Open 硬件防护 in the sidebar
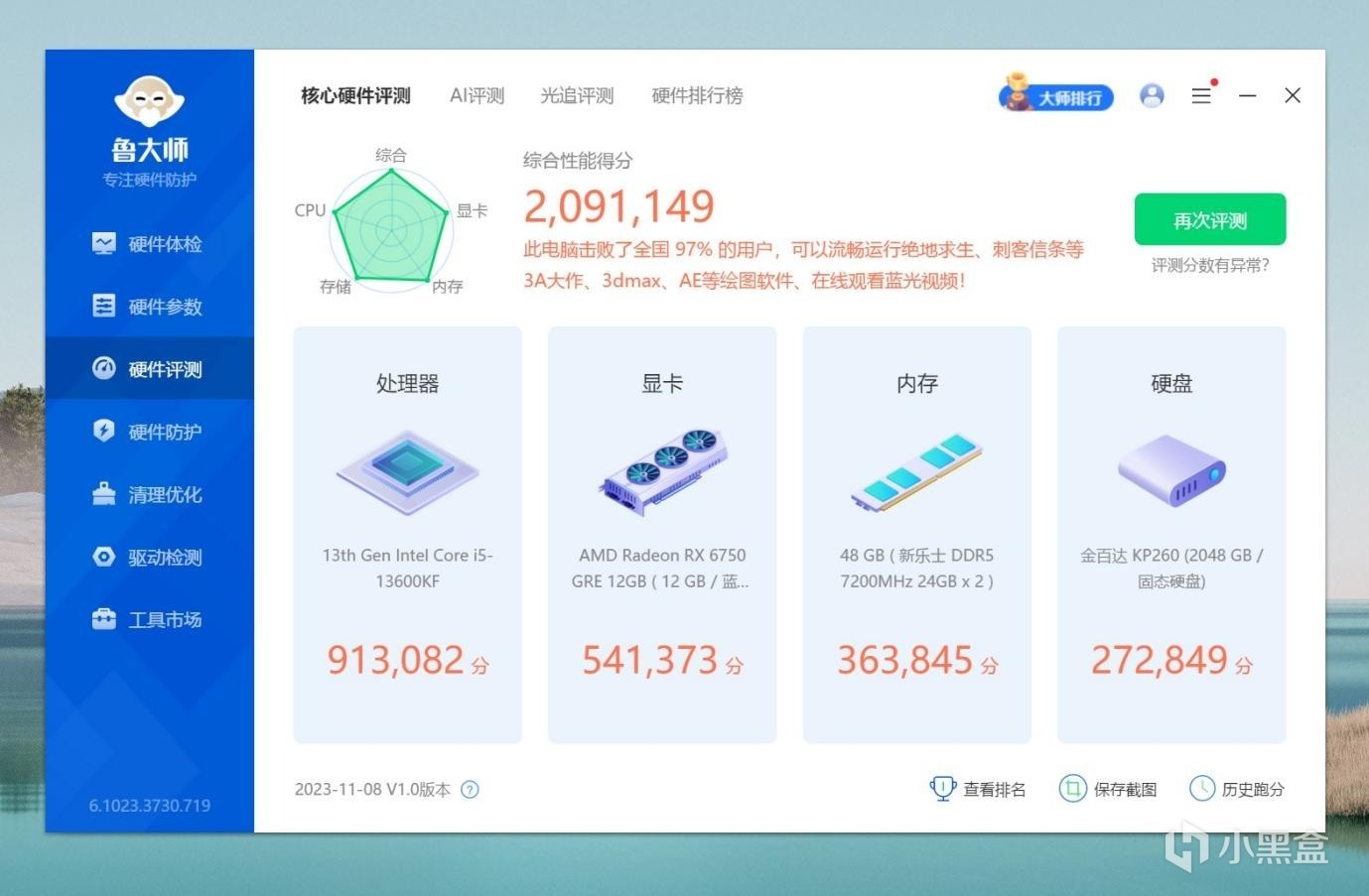Viewport: 1369px width, 896px height. (149, 432)
